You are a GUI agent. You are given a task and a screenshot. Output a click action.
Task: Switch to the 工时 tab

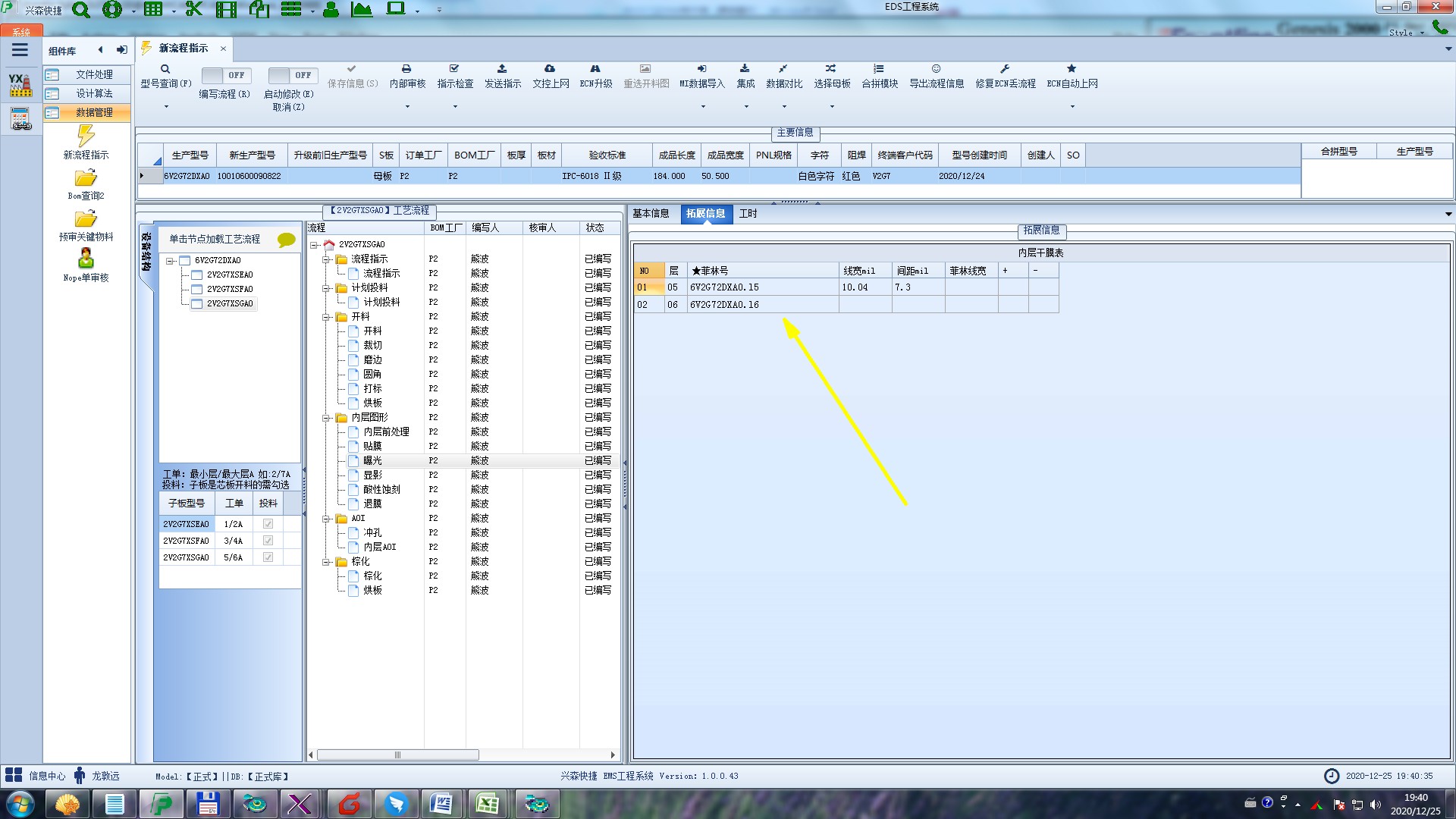click(x=748, y=214)
